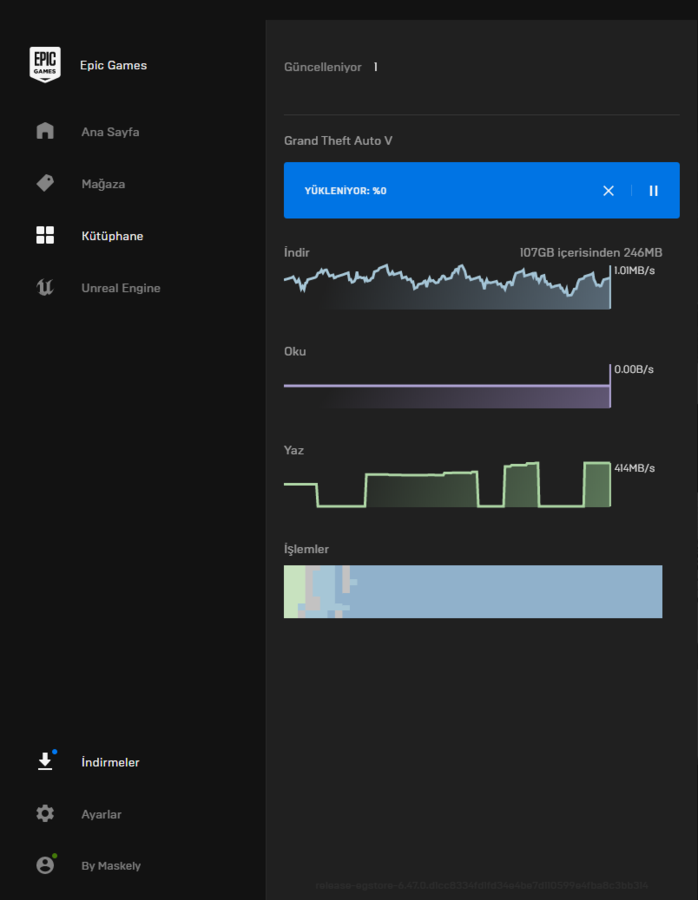Select Unreal Engine menu label

121,288
